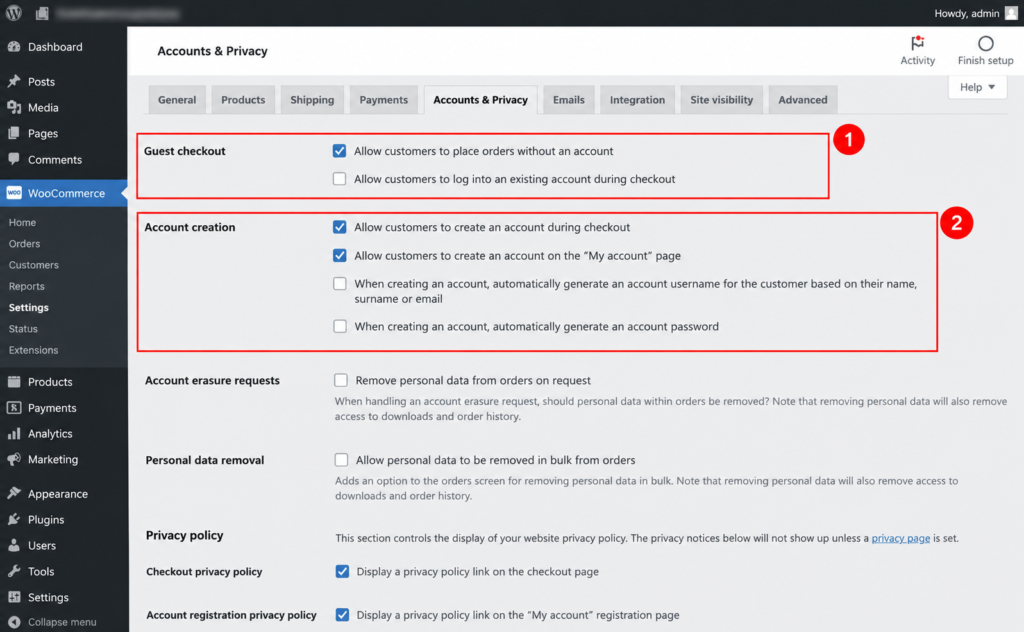Image resolution: width=1024 pixels, height=632 pixels.
Task: Open the Shipping tab
Action: click(312, 100)
